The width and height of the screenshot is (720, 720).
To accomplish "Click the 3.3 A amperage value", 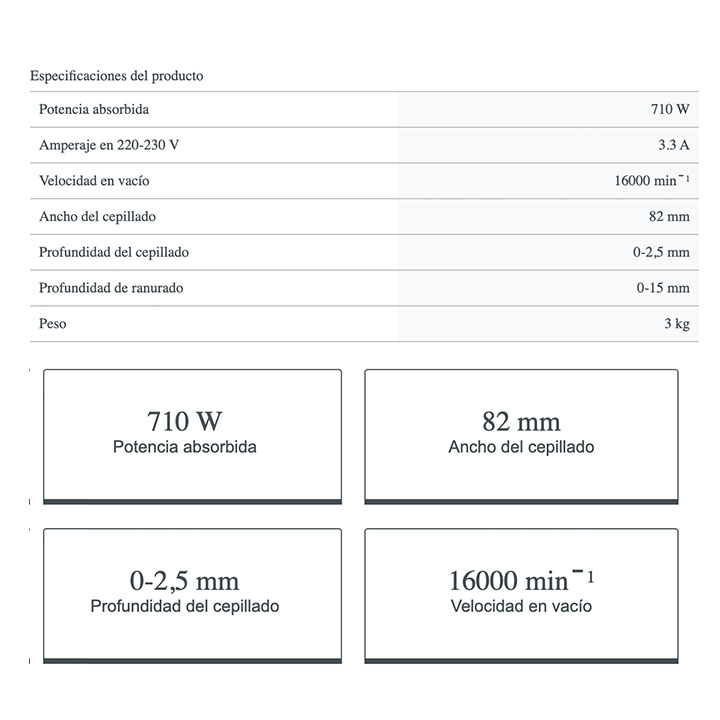I will click(673, 145).
